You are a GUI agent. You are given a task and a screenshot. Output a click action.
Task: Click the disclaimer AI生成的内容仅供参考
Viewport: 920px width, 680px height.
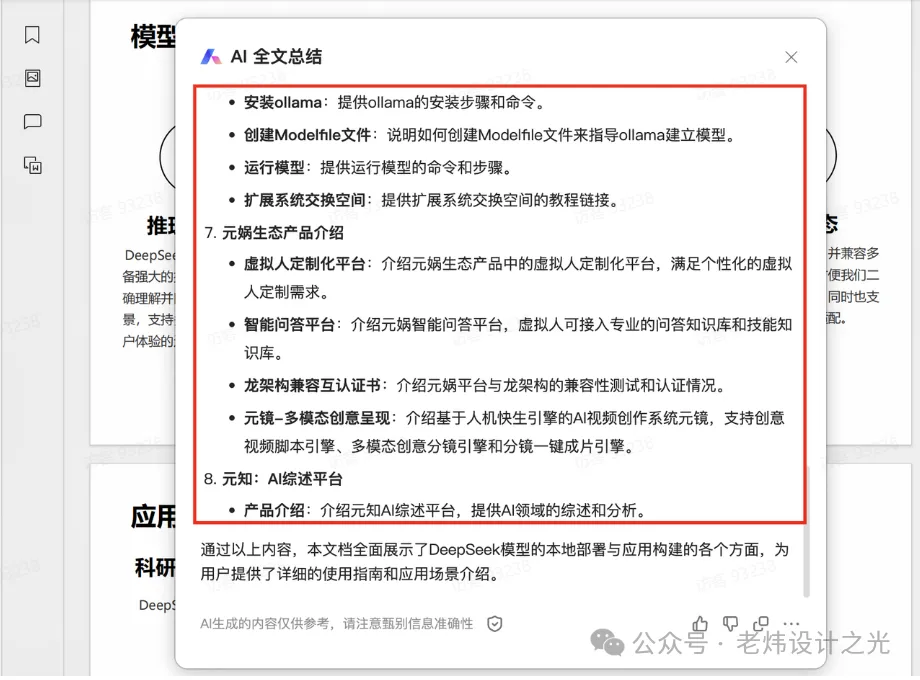click(x=336, y=624)
